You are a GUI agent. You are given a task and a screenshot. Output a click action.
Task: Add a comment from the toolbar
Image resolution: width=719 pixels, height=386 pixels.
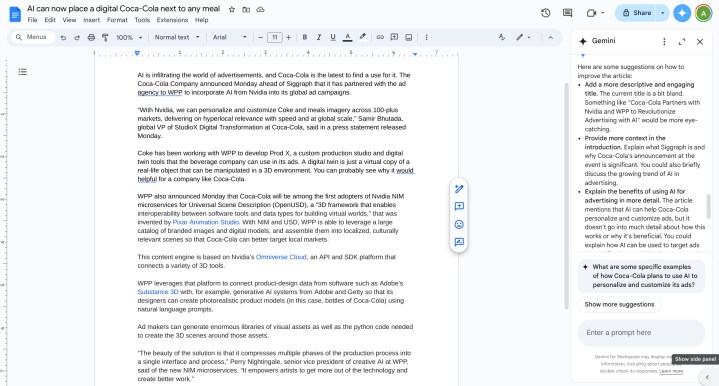point(394,37)
